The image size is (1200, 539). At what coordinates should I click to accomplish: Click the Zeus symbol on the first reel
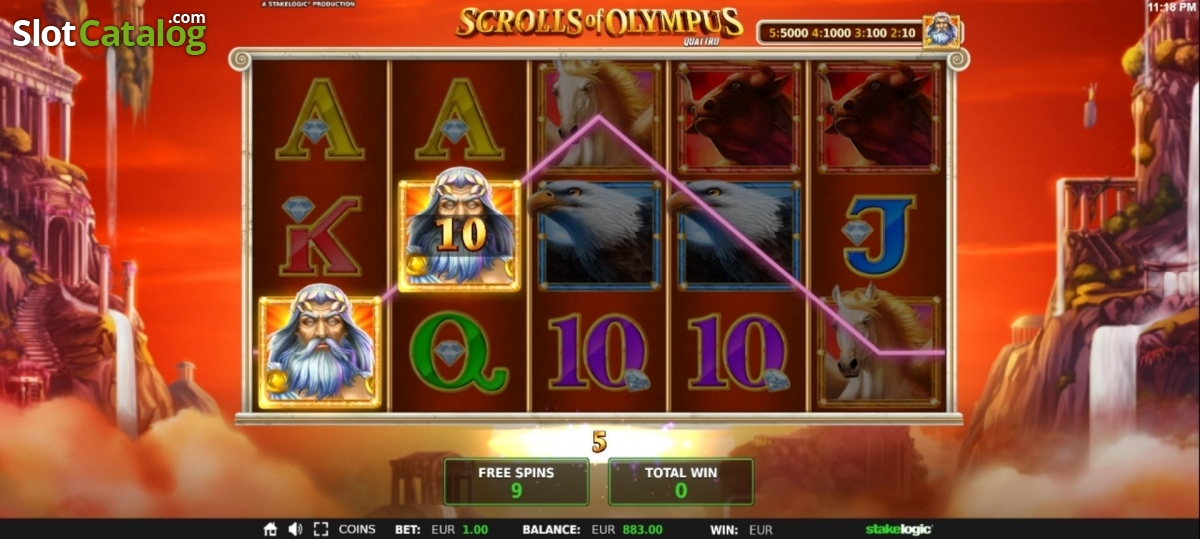[x=320, y=352]
